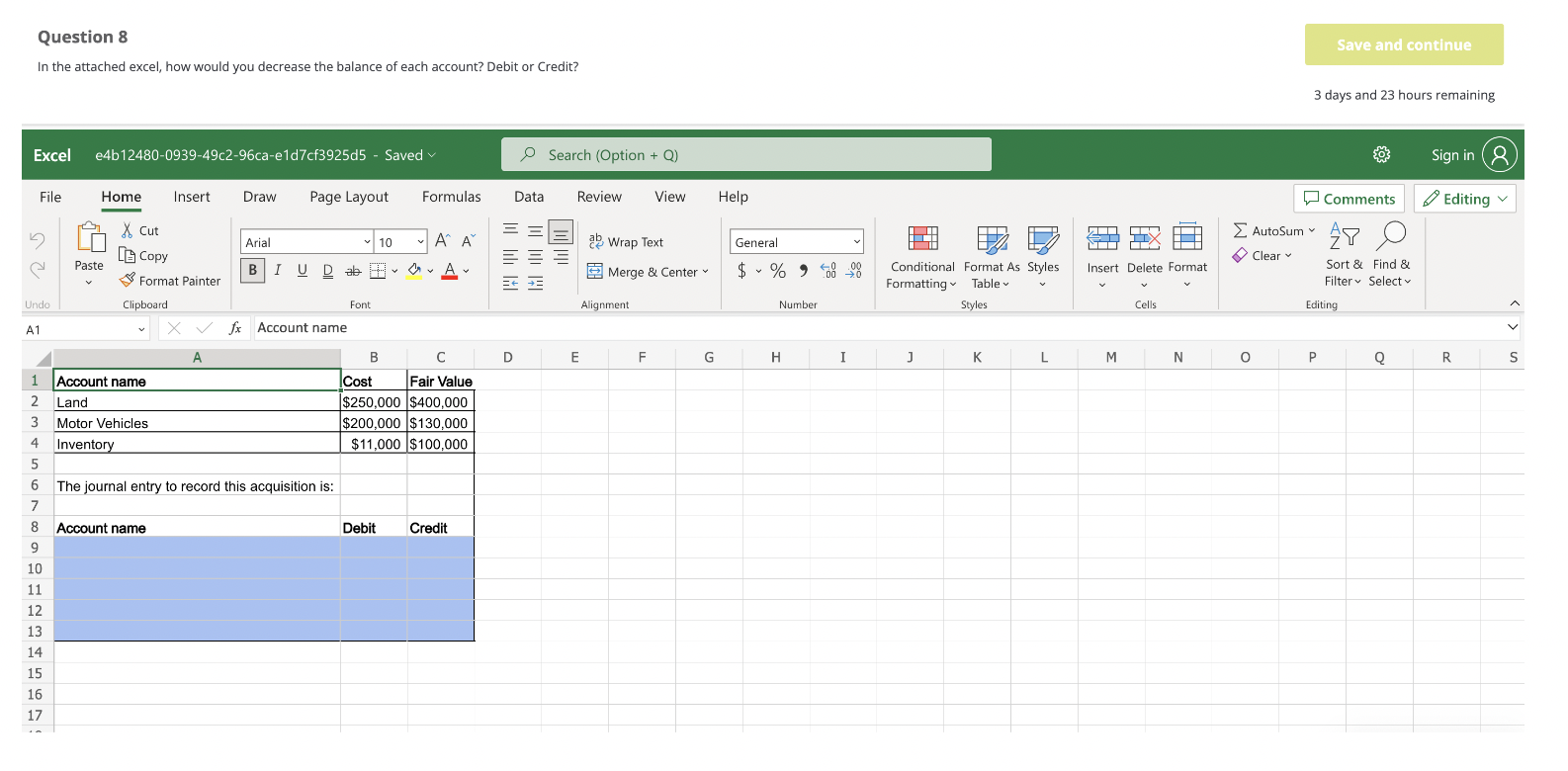Switch to the Data tab
This screenshot has width=1568, height=771.
(529, 197)
